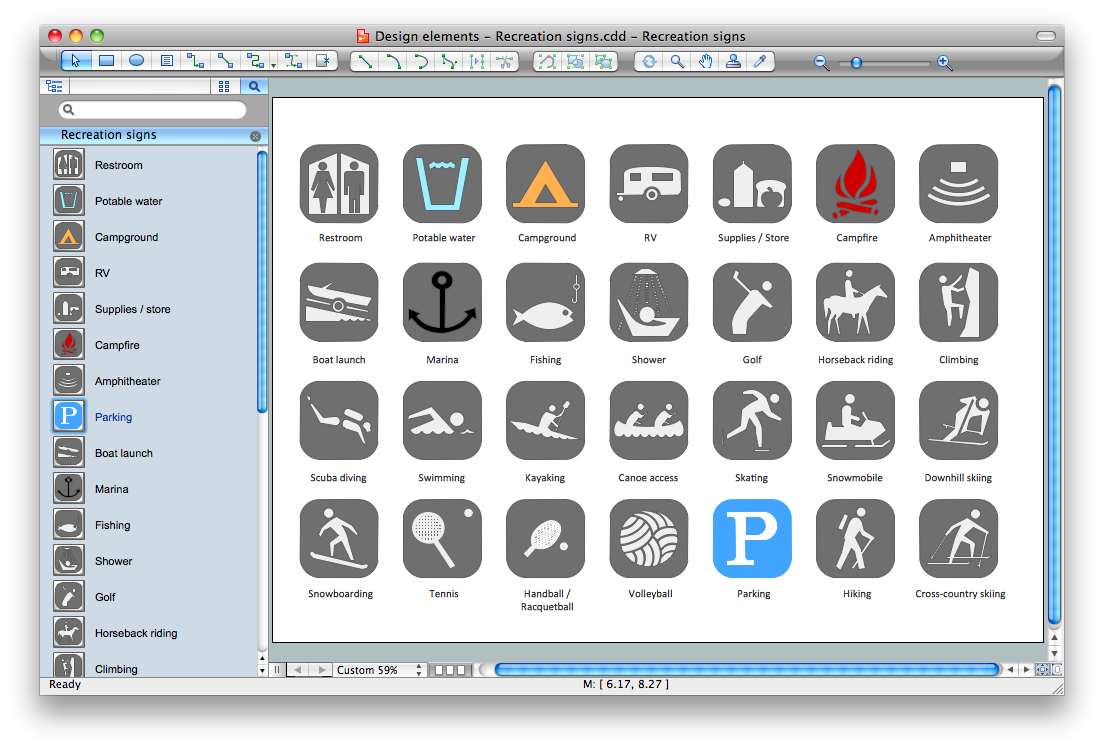Select the hand pan tool

[705, 61]
